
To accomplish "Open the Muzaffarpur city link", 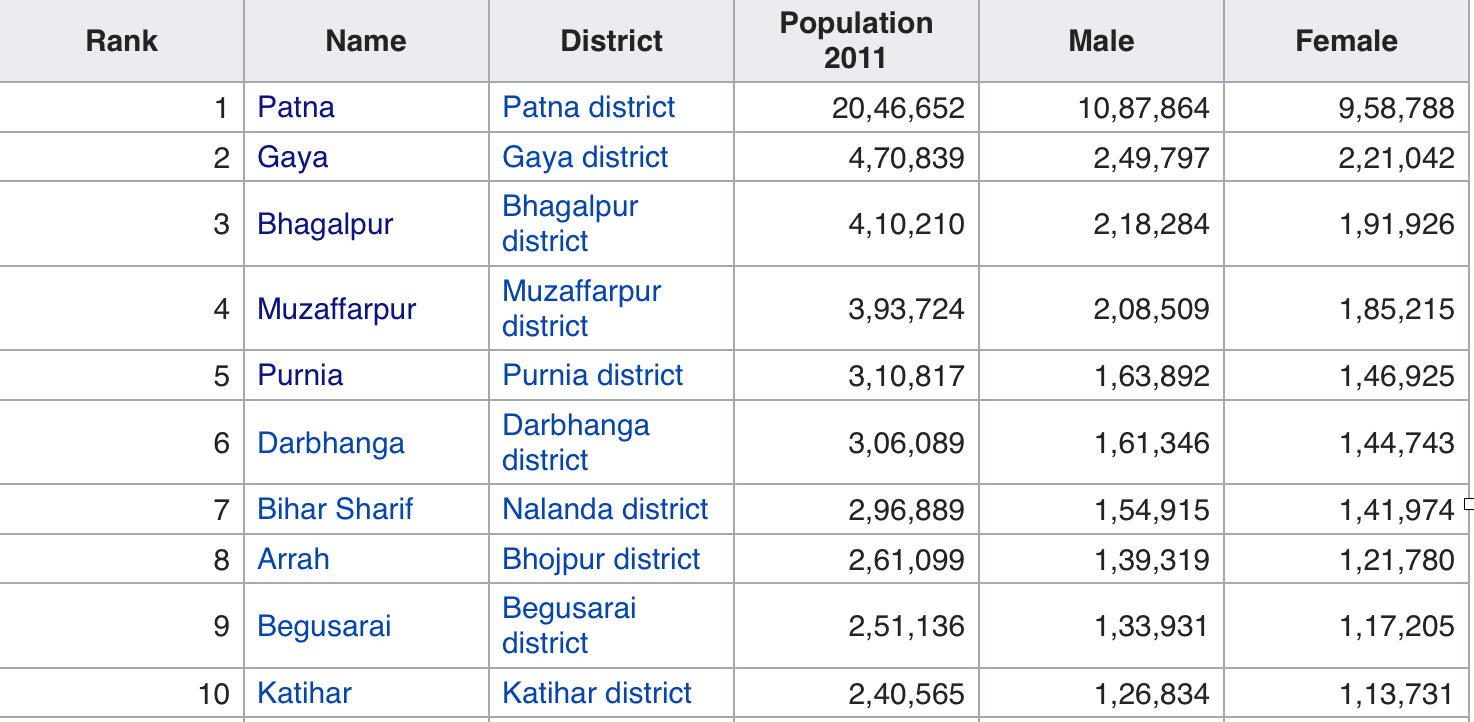I will coord(336,309).
